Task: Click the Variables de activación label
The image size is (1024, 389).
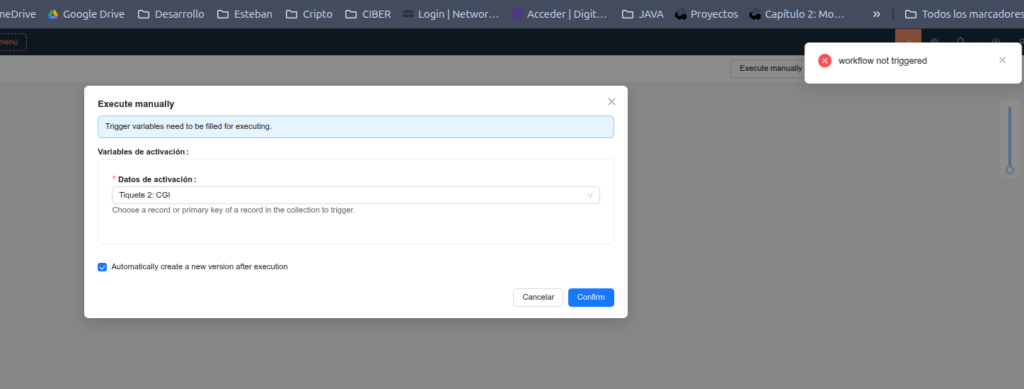Action: [x=143, y=151]
